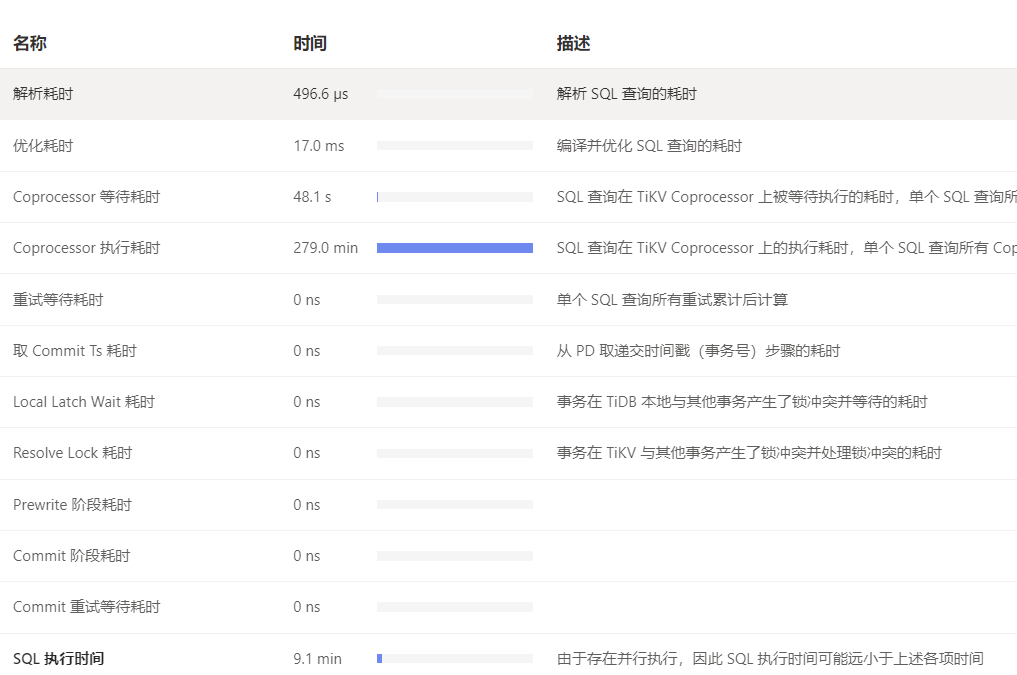Click the 名称 column header

[30, 44]
